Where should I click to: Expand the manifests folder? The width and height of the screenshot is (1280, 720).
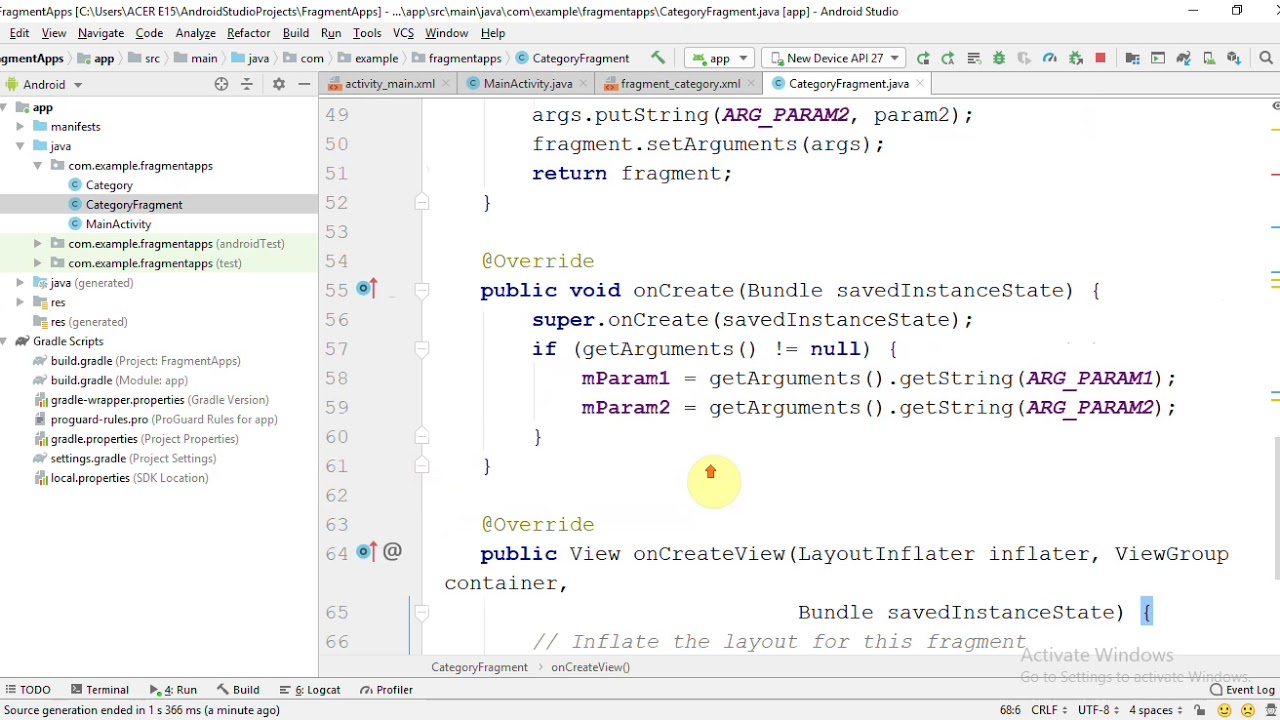pyautogui.click(x=20, y=127)
